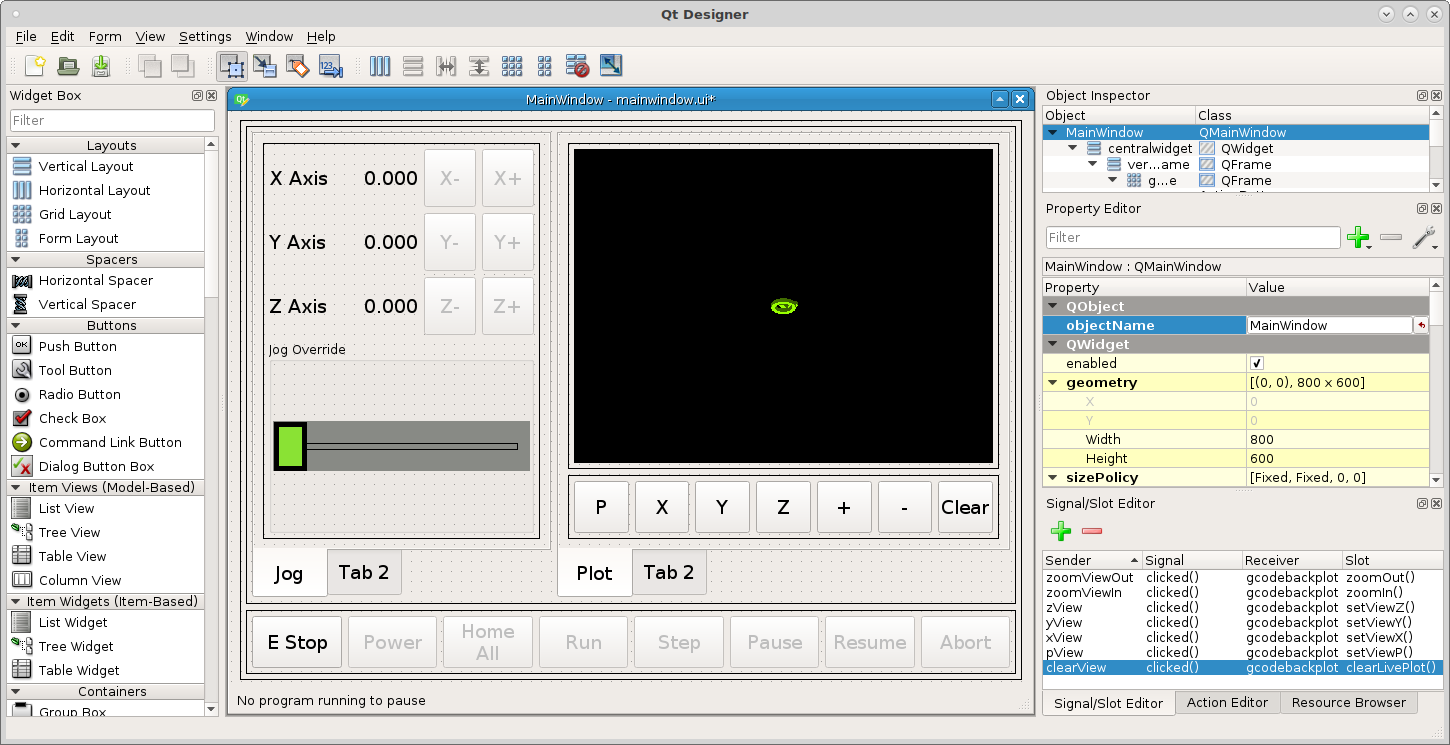Screen dimensions: 1450x745
Task: Collapse the Item Views (Model-Based) category
Action: [x=16, y=488]
